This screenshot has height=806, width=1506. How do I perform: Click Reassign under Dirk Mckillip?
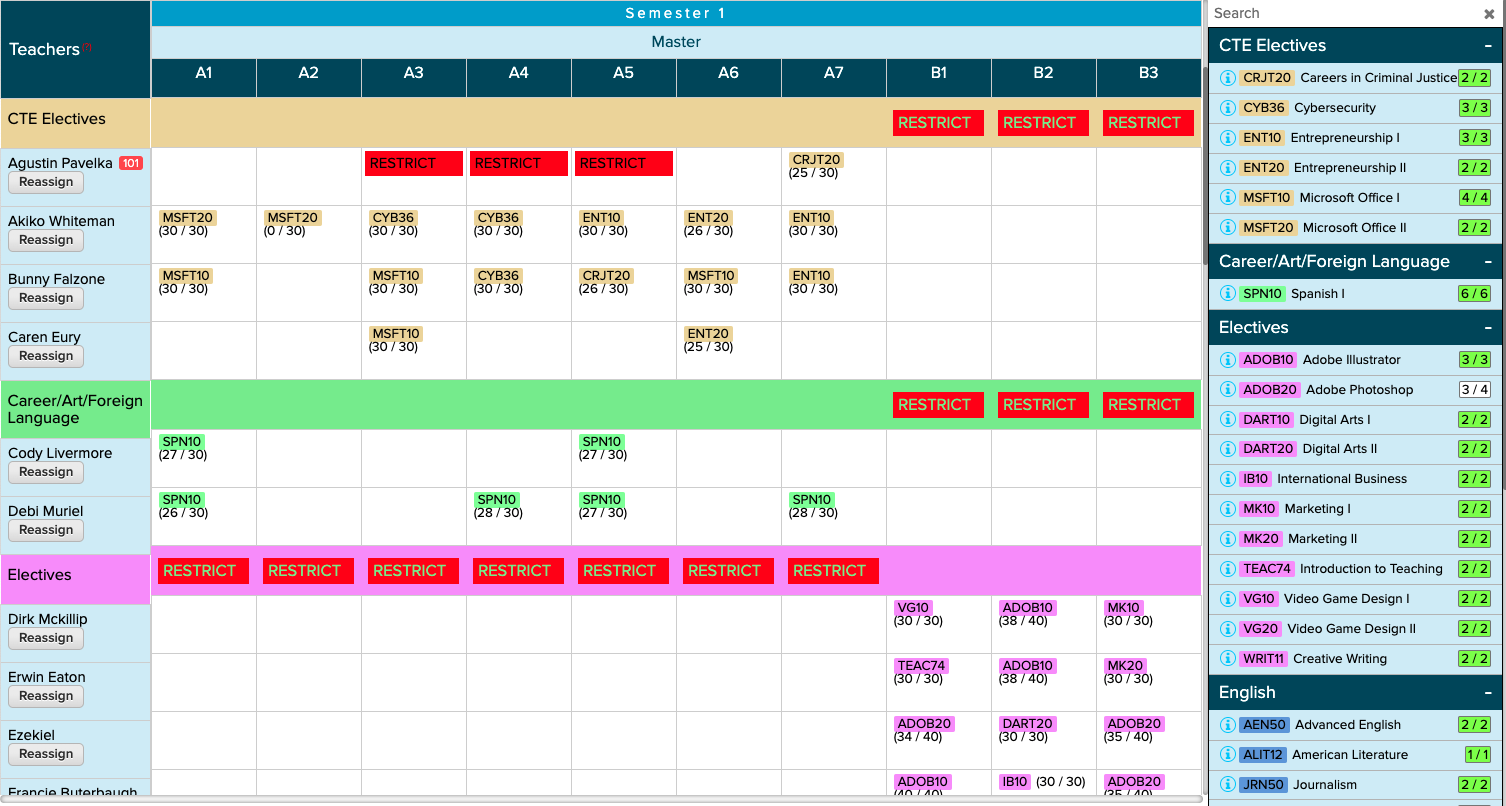click(x=45, y=637)
